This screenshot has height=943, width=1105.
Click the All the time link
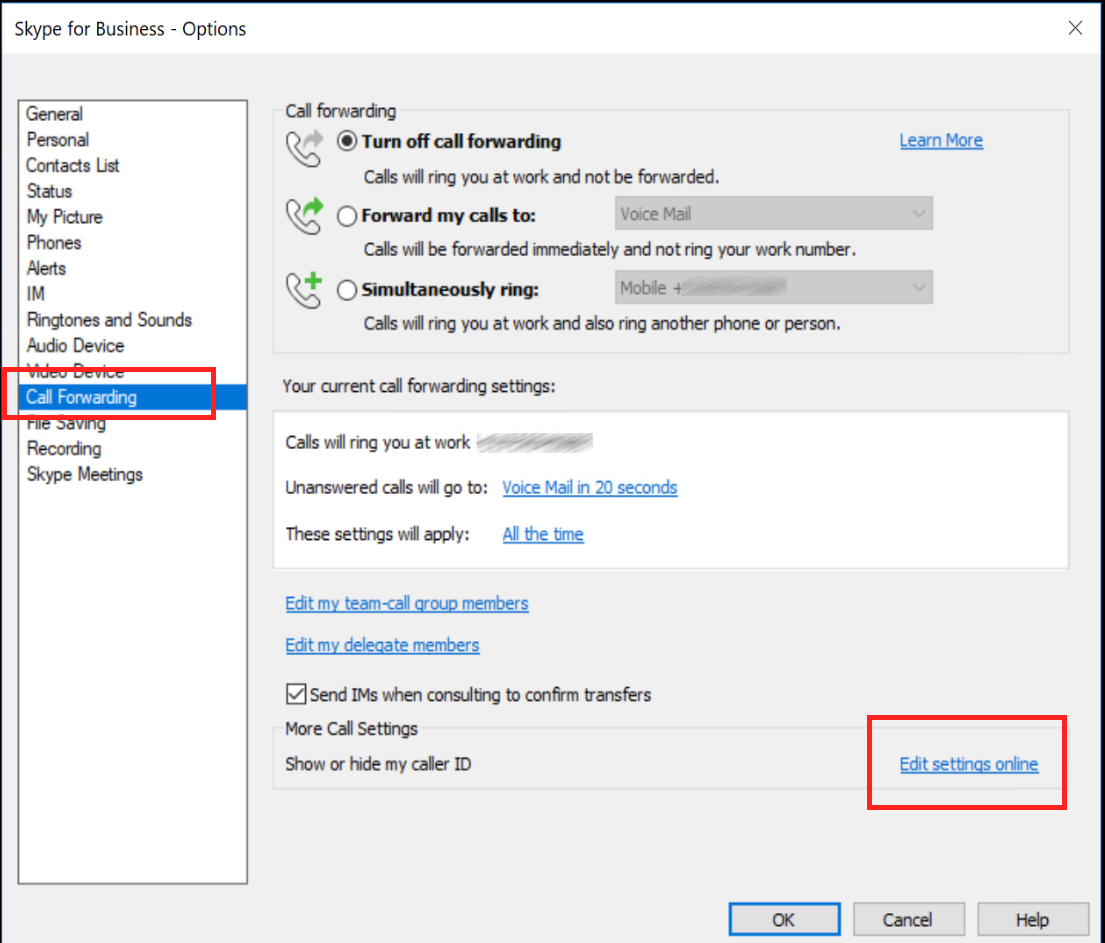coord(543,534)
